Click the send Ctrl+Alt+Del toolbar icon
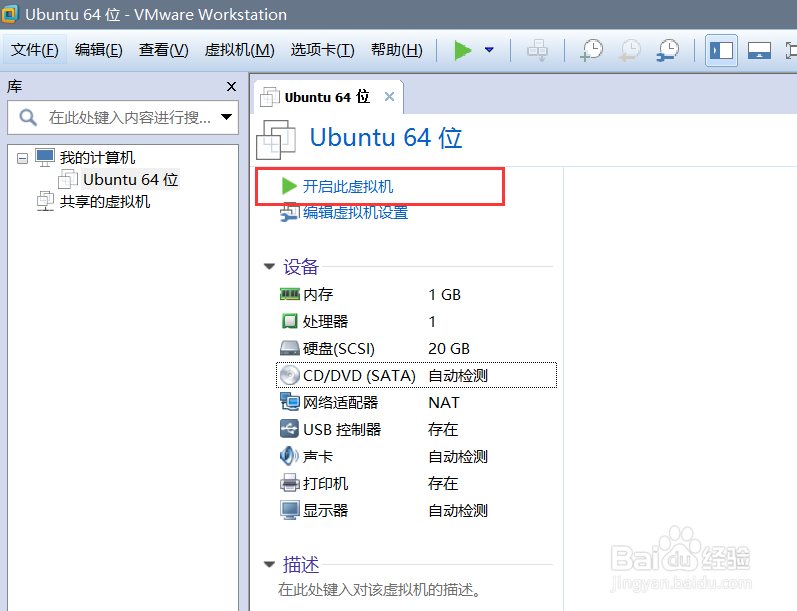797x611 pixels. point(537,50)
